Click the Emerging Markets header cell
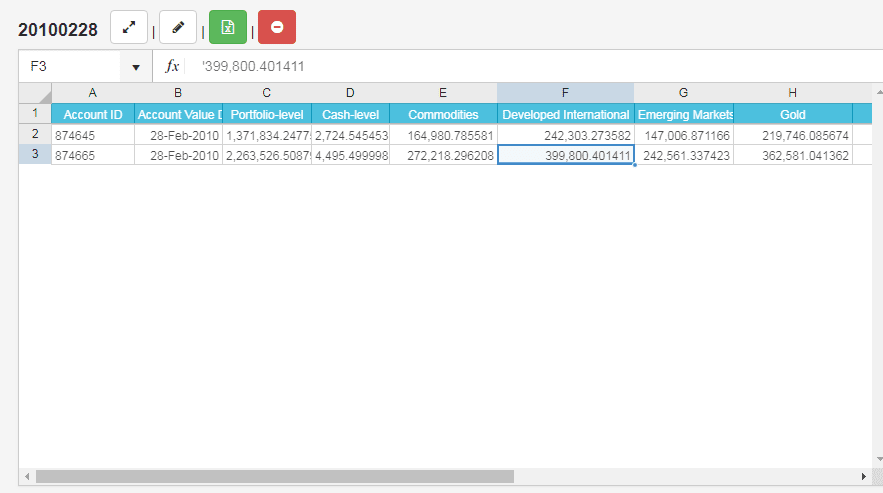 pyautogui.click(x=683, y=114)
